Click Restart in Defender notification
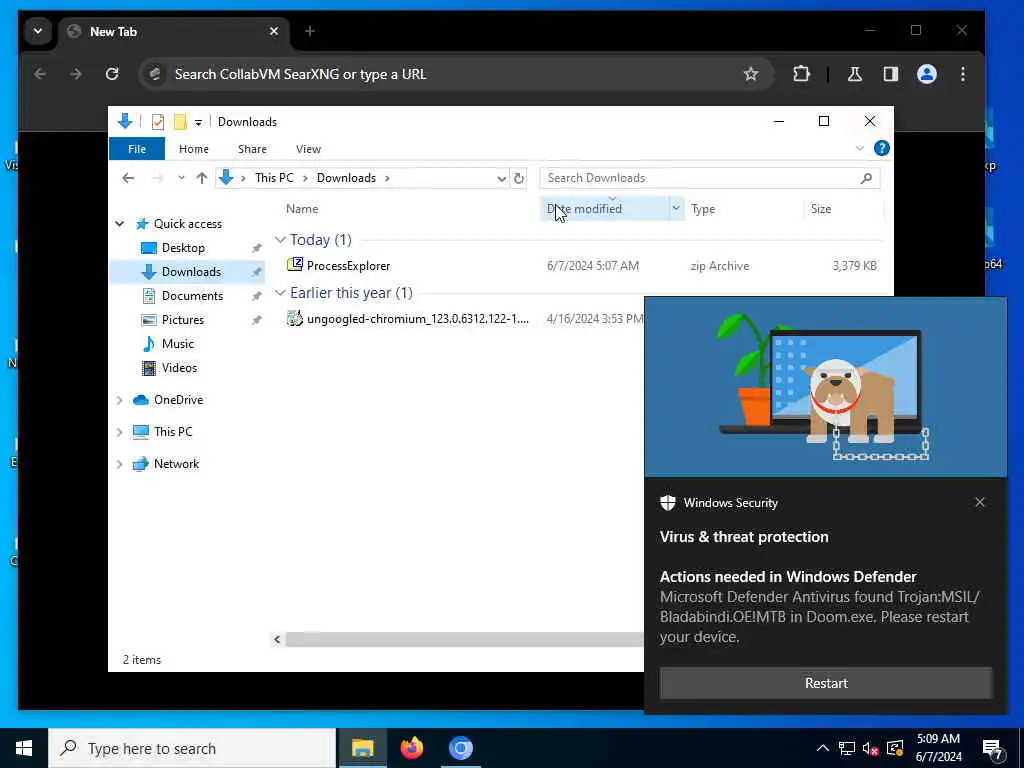The image size is (1024, 768). (x=826, y=683)
